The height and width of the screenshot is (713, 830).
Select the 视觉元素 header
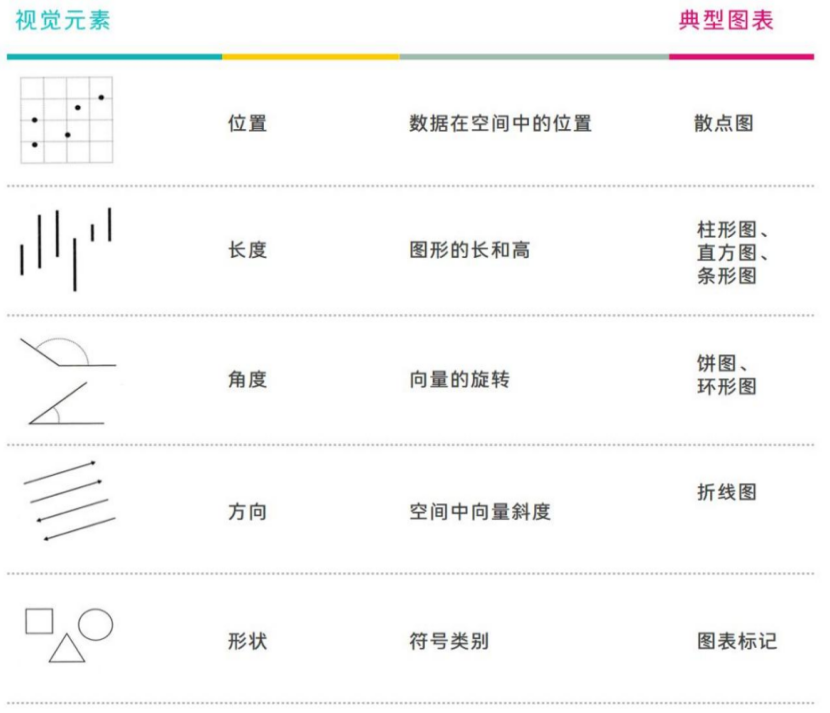(62, 21)
